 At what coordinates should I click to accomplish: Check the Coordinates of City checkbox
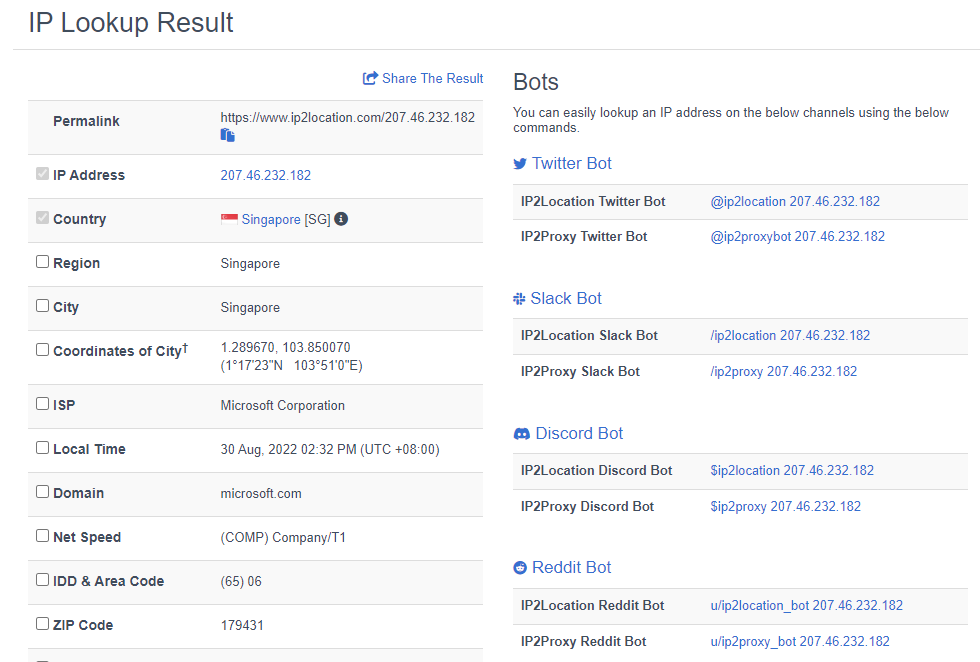pos(42,349)
